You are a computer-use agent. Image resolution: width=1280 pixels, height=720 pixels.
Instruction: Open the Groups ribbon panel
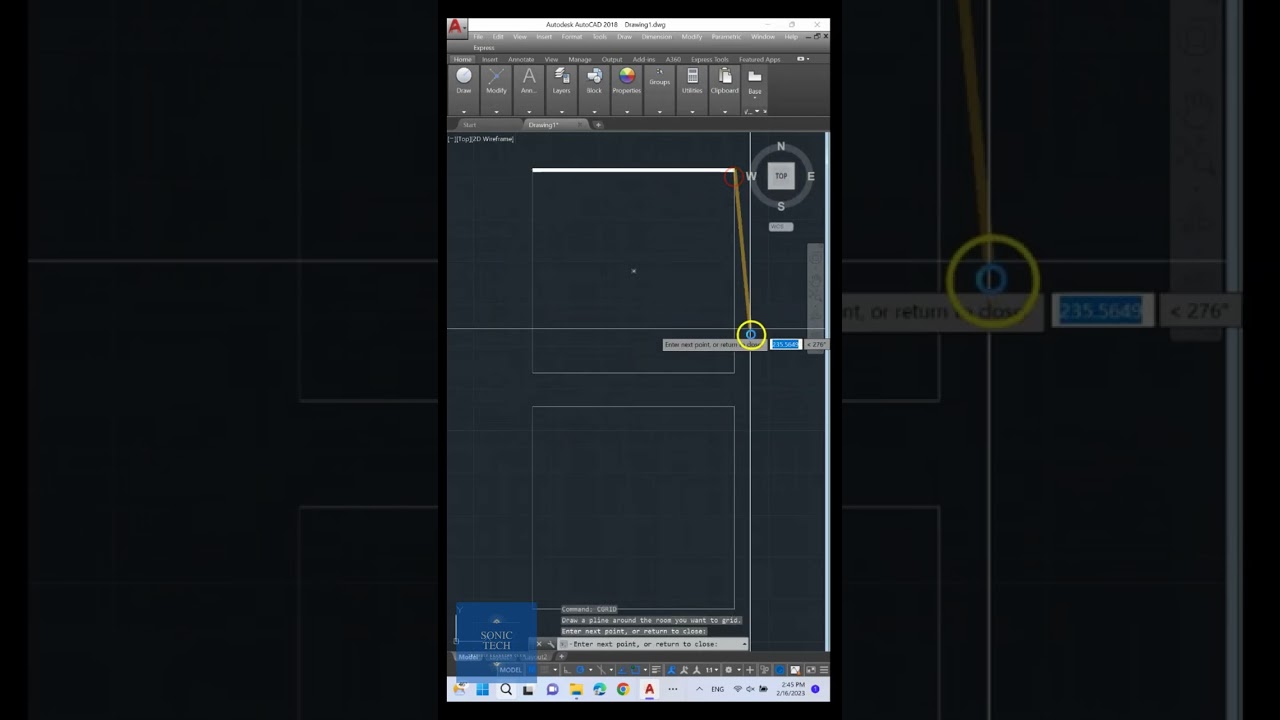660,77
